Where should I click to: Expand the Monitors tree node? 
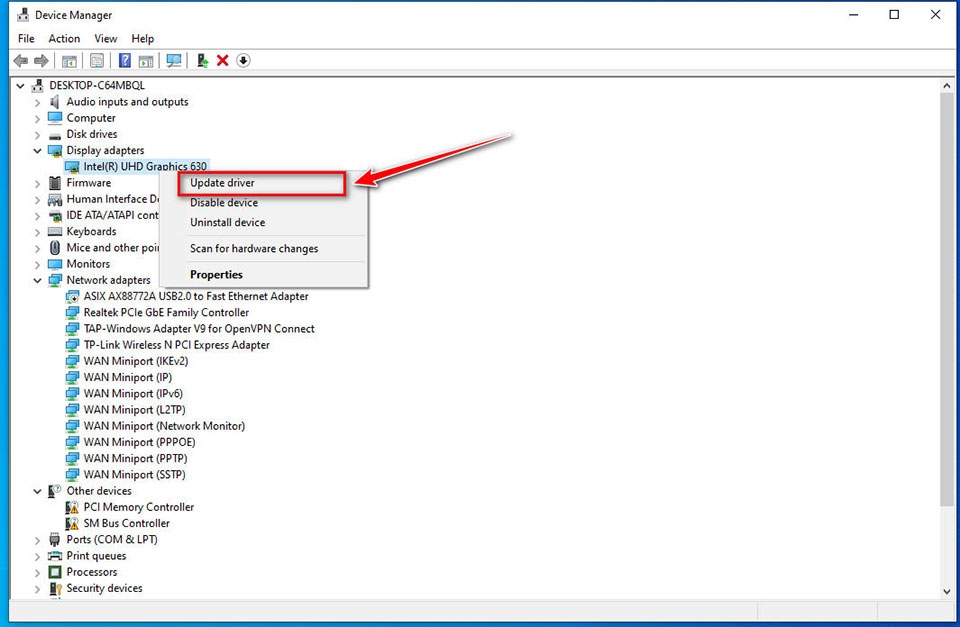tap(37, 263)
